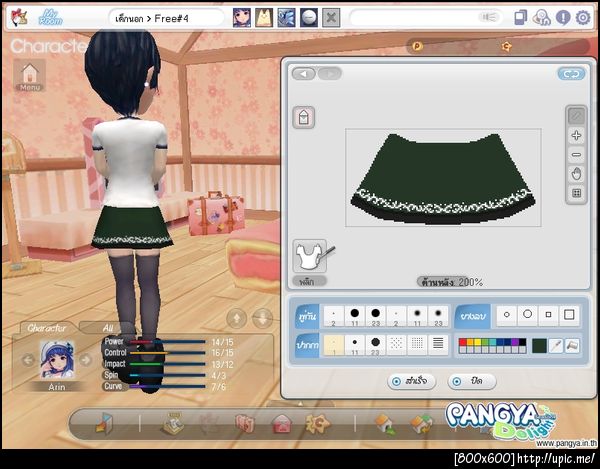The height and width of the screenshot is (469, 600).
Task: Click the small Thai label button under shirt icon
Action: (309, 282)
